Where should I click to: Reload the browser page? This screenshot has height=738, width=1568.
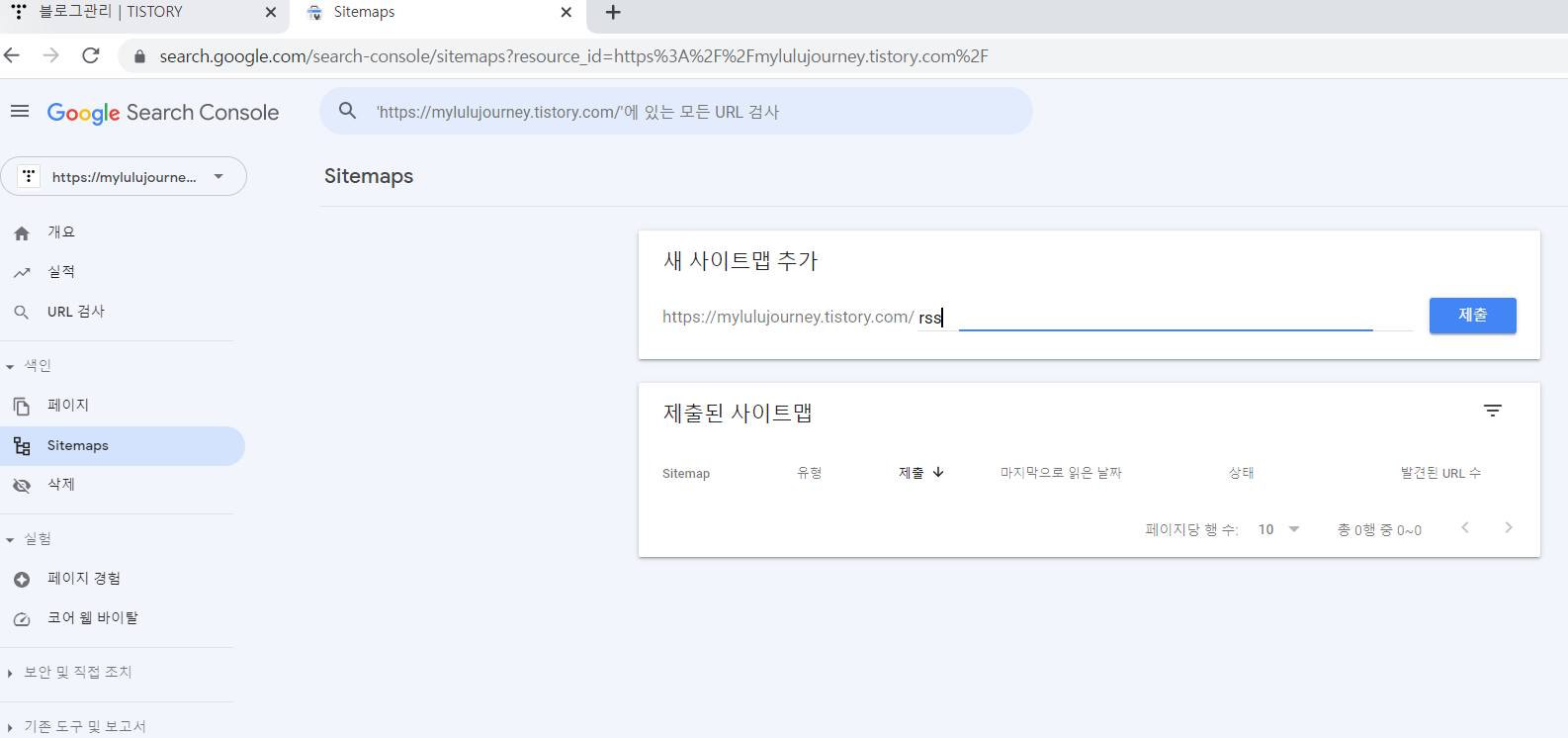point(91,55)
